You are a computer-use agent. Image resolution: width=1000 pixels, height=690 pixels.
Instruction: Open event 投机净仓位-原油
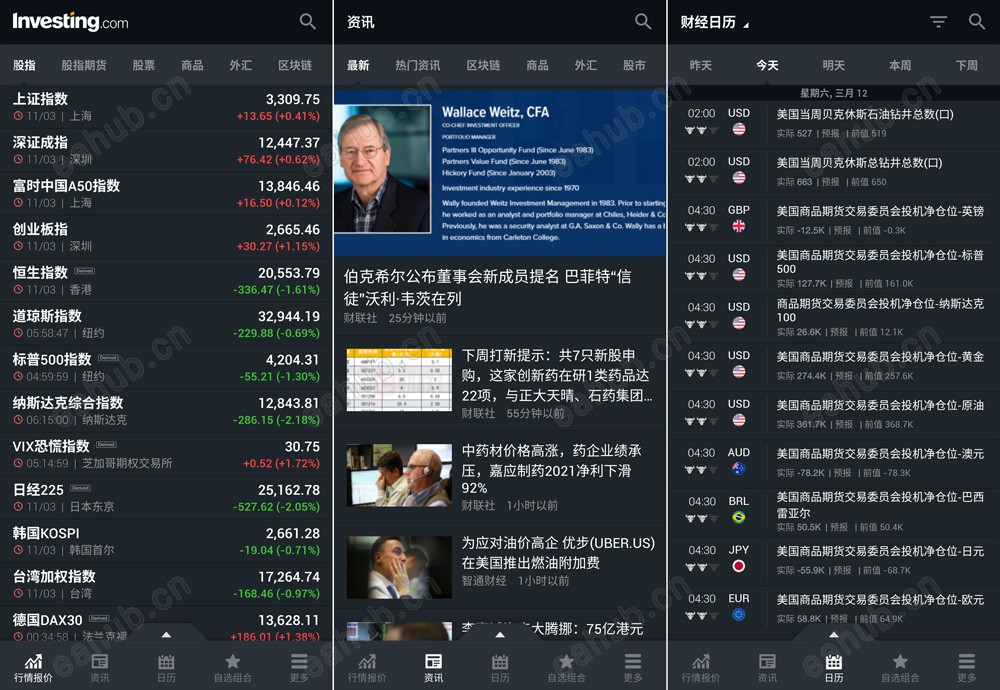pos(834,415)
